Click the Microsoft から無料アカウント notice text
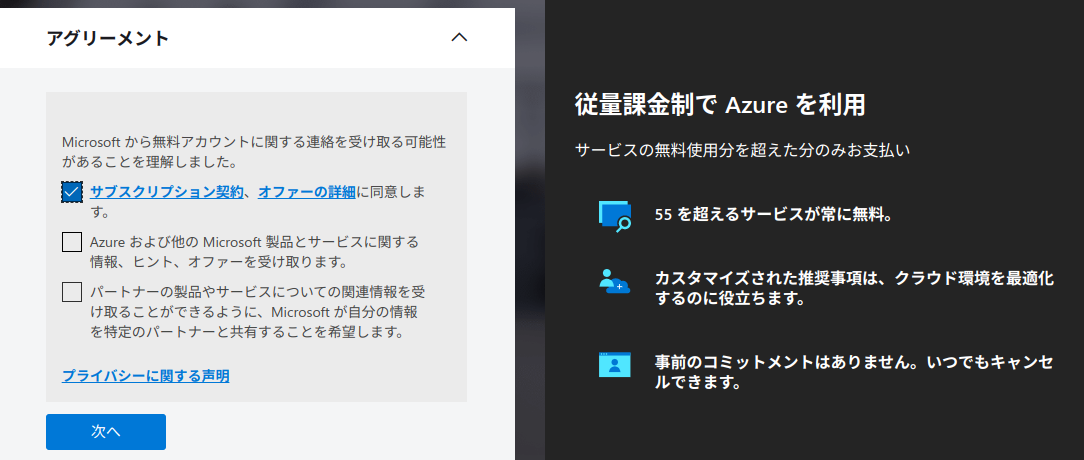1084x460 pixels. pyautogui.click(x=254, y=153)
